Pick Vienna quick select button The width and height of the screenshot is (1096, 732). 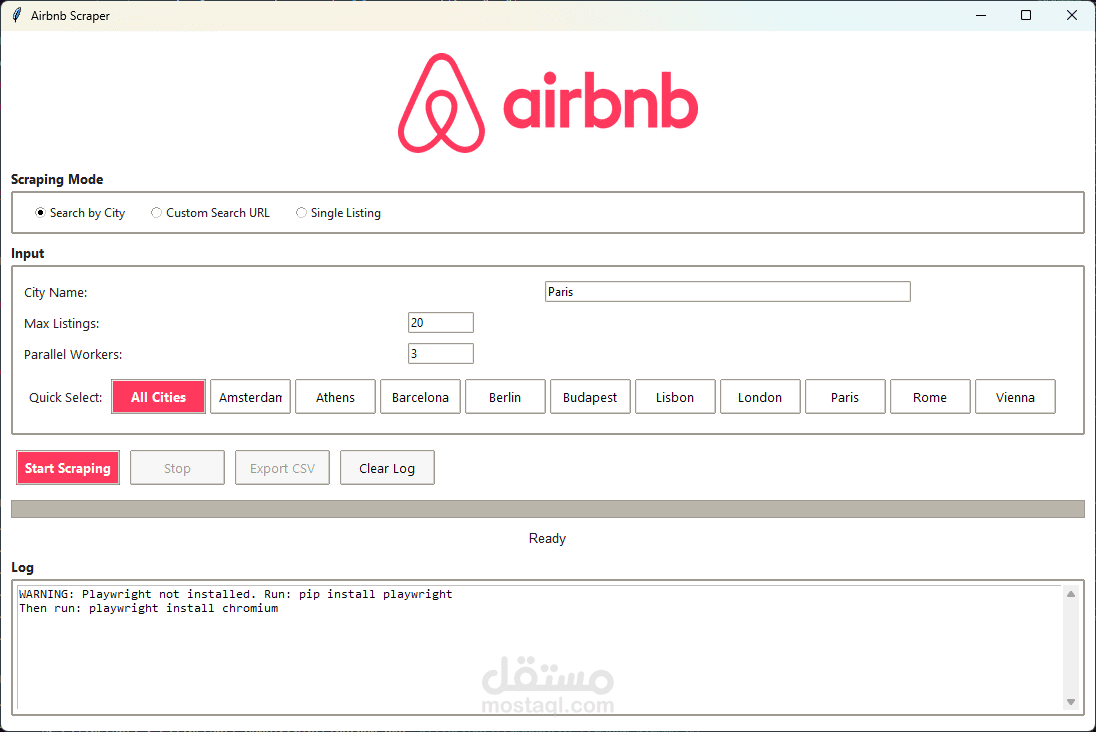coord(1015,397)
